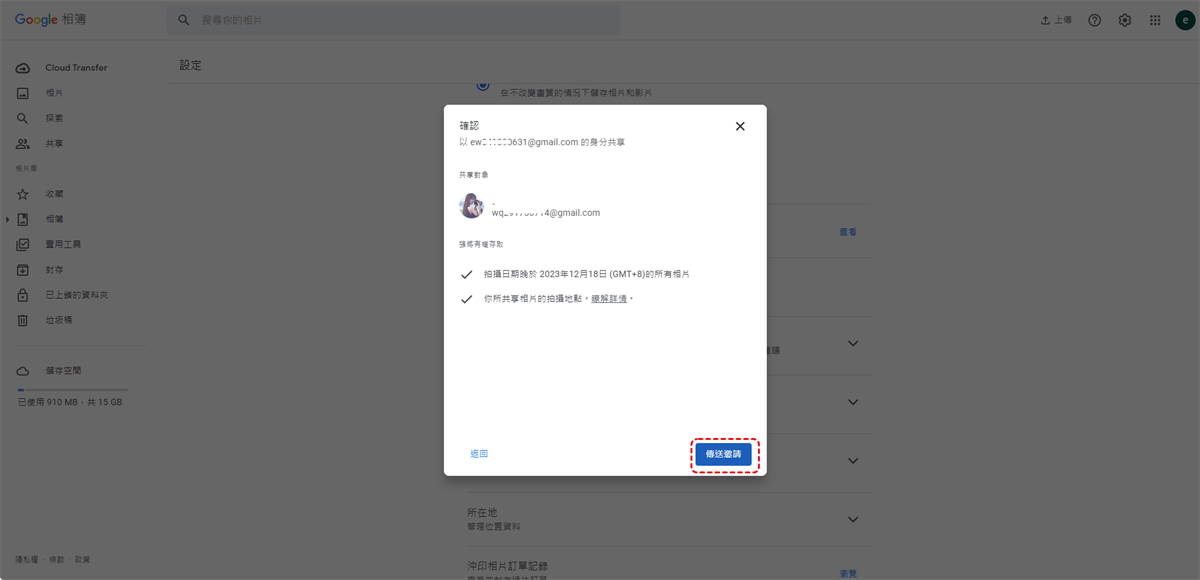Click the 2023年12月18日 photo date line
This screenshot has width=1200, height=580.
586,274
